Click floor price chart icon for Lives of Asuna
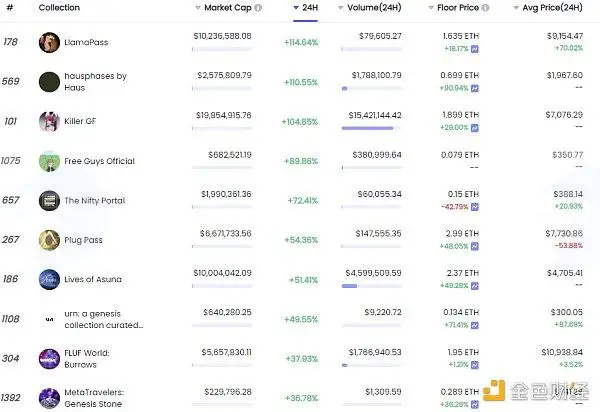Image resolution: width=600 pixels, height=412 pixels. coord(475,286)
